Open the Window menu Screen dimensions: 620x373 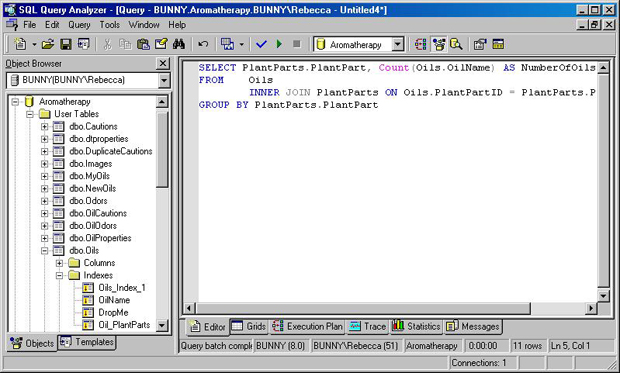[x=144, y=25]
